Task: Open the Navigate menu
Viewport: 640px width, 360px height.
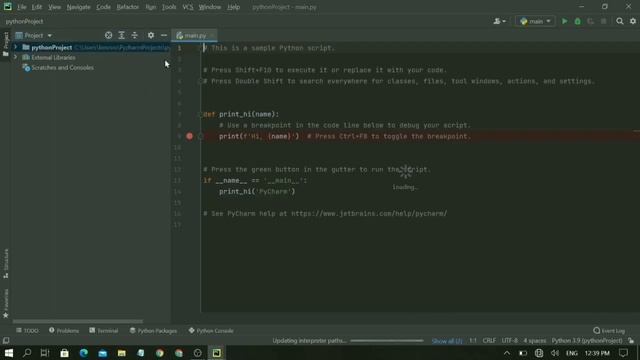Action: click(x=78, y=7)
